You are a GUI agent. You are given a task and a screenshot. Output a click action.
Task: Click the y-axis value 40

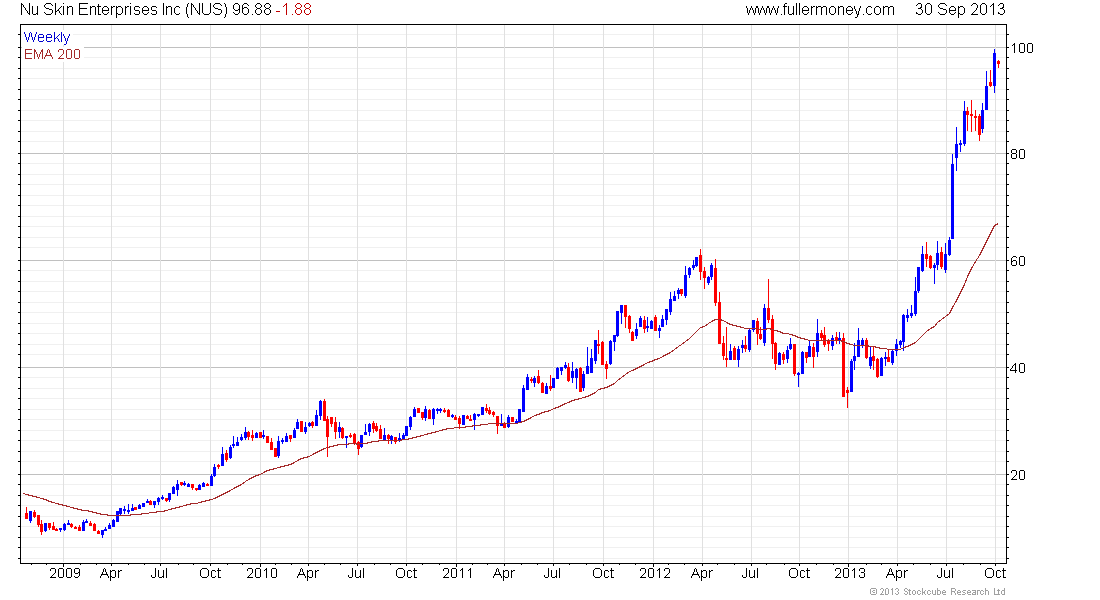(1018, 368)
